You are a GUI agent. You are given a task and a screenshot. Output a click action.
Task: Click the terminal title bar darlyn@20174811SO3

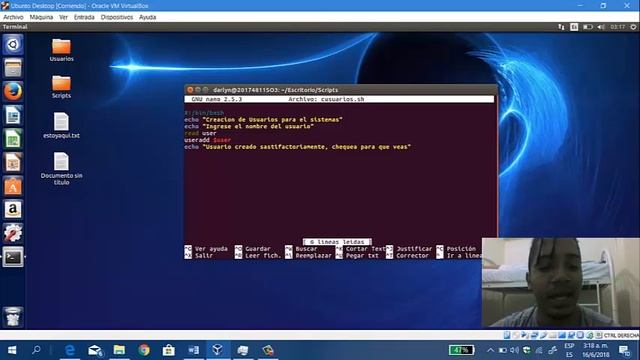pos(276,90)
